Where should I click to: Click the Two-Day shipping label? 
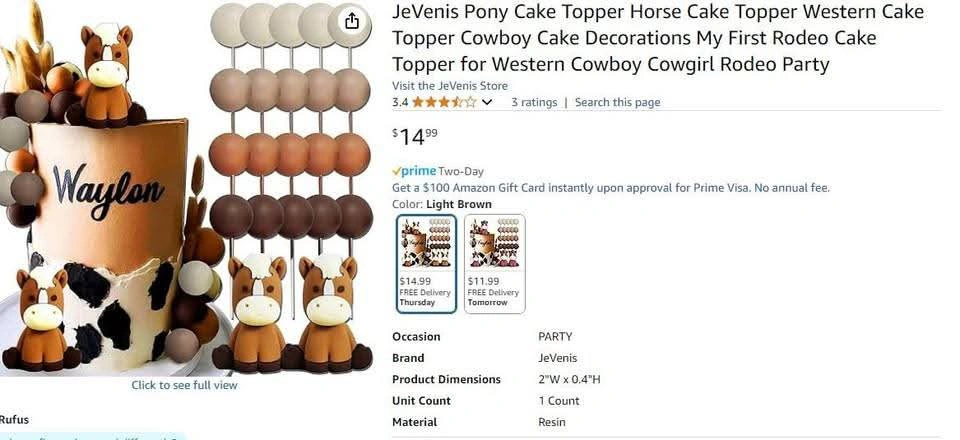click(460, 171)
